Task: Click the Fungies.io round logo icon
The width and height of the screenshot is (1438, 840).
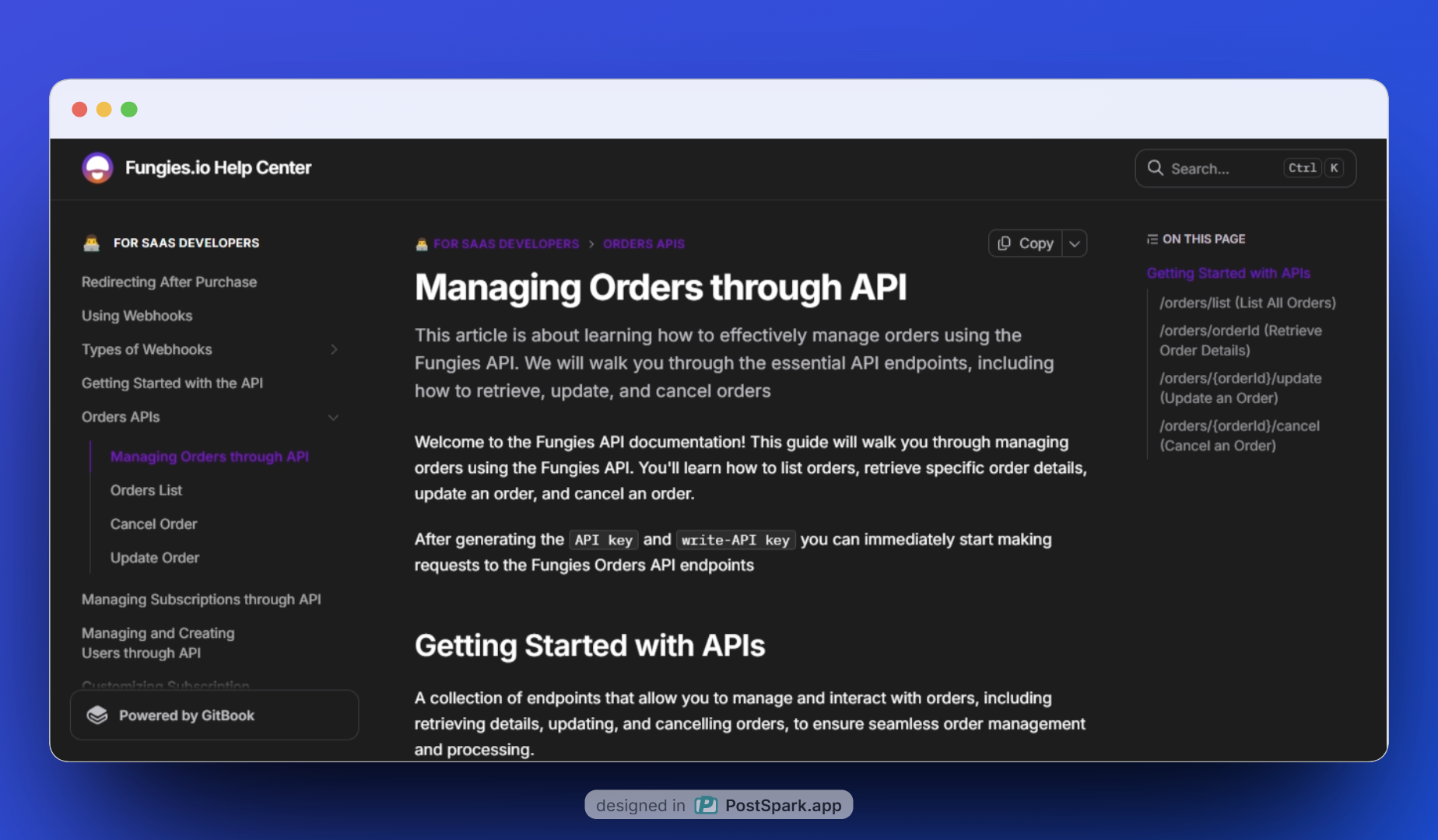Action: (97, 168)
